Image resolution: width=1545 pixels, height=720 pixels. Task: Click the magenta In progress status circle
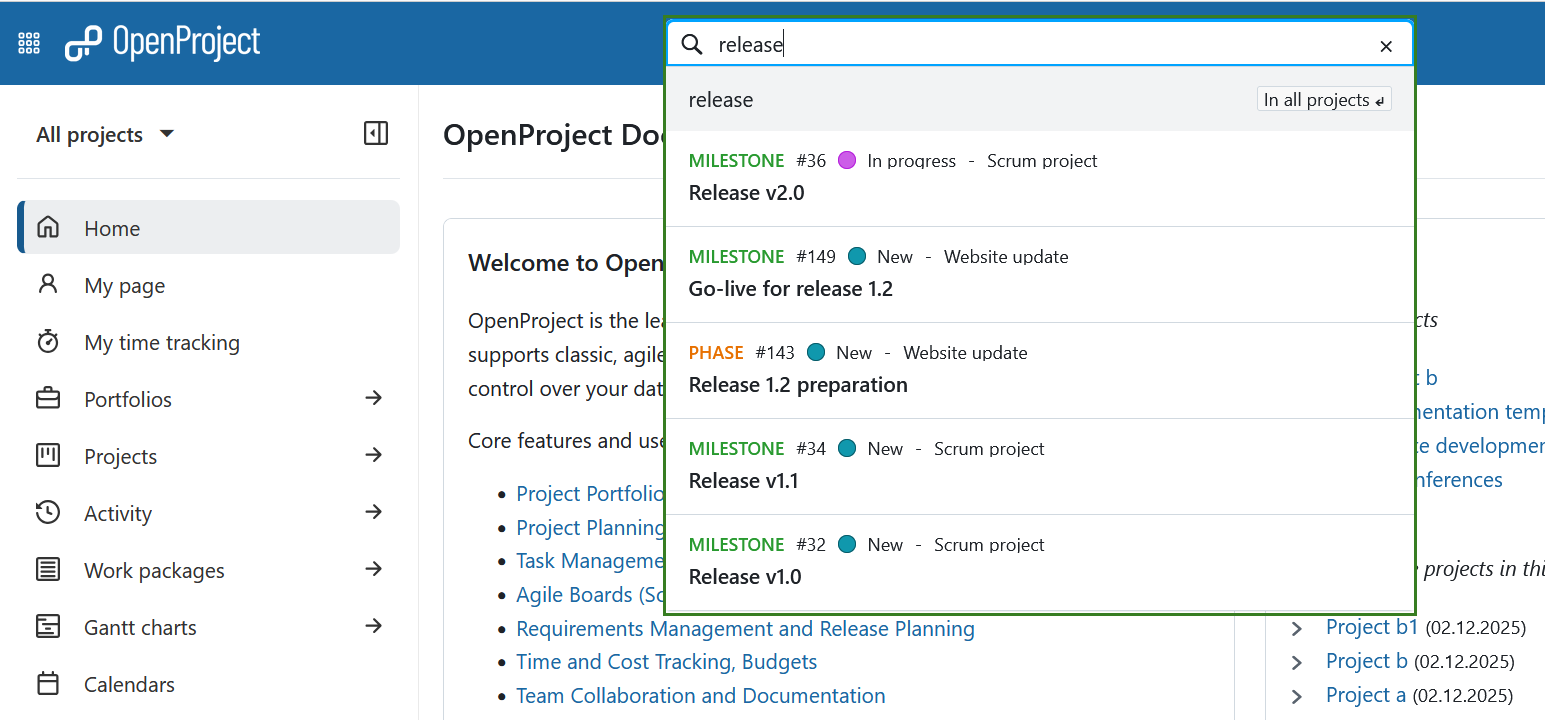click(847, 160)
